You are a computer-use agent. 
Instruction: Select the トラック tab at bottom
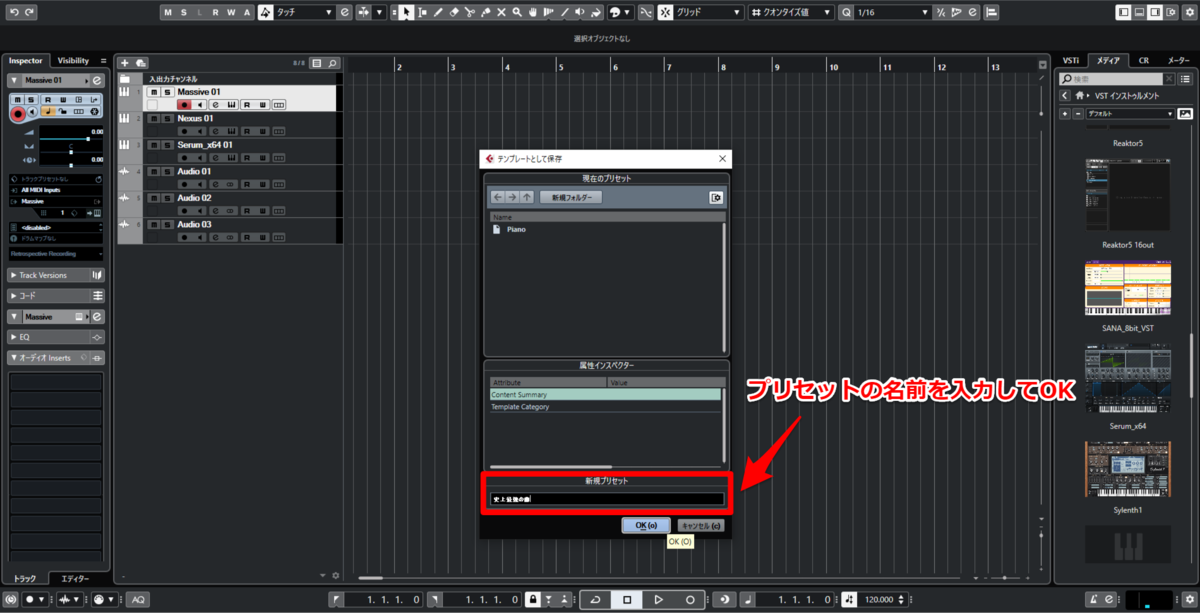(27, 579)
